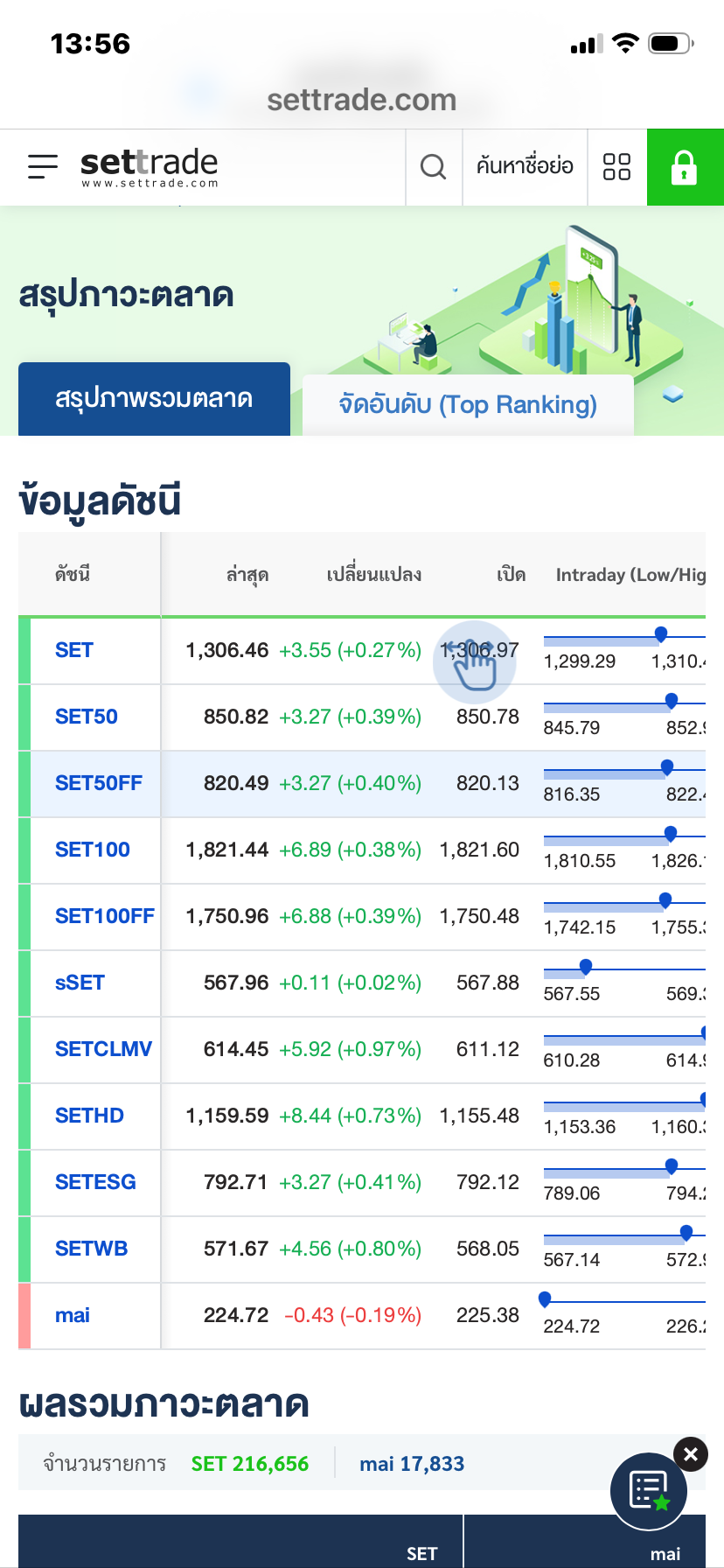
Task: Click the SETHD intraday range marker
Action: pyautogui.click(x=704, y=1100)
